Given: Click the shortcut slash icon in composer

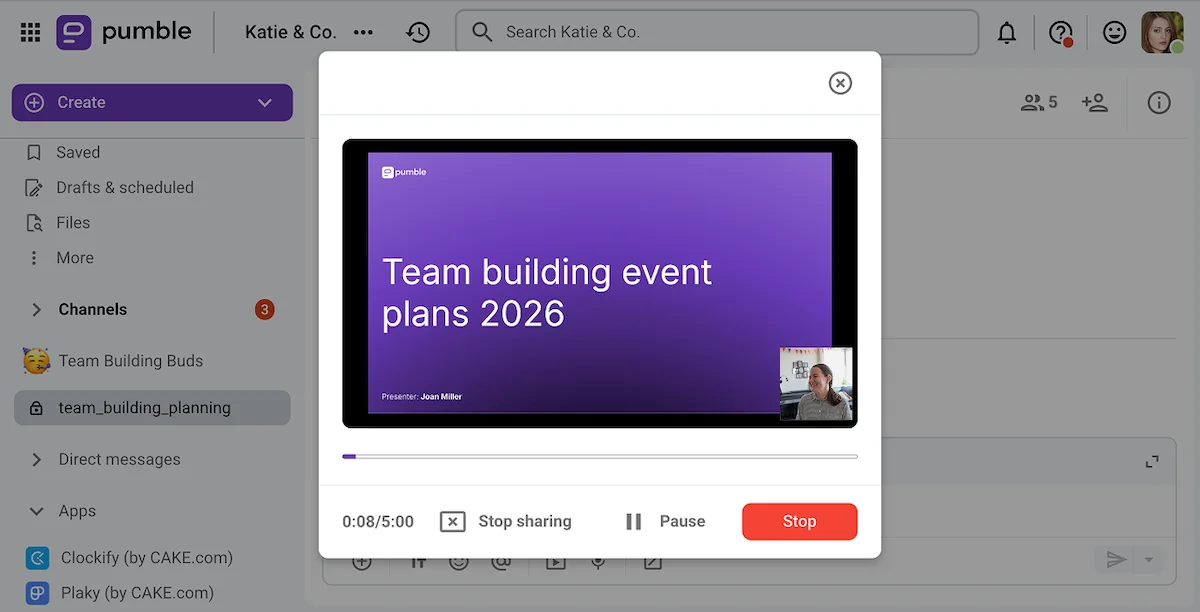Looking at the screenshot, I should (652, 562).
